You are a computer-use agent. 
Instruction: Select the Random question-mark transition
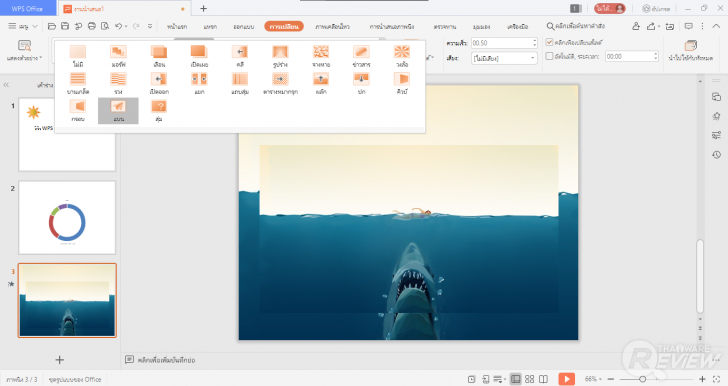click(159, 111)
